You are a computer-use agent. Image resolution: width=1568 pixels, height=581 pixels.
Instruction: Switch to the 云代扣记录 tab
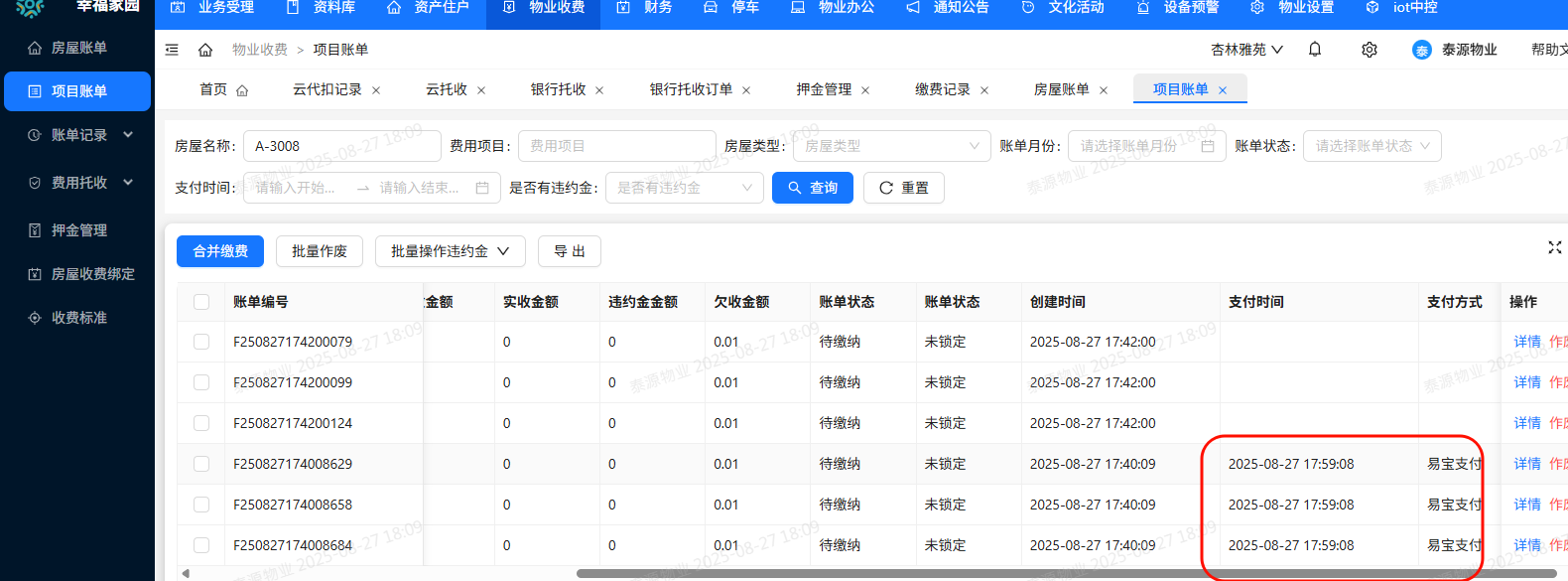click(327, 89)
